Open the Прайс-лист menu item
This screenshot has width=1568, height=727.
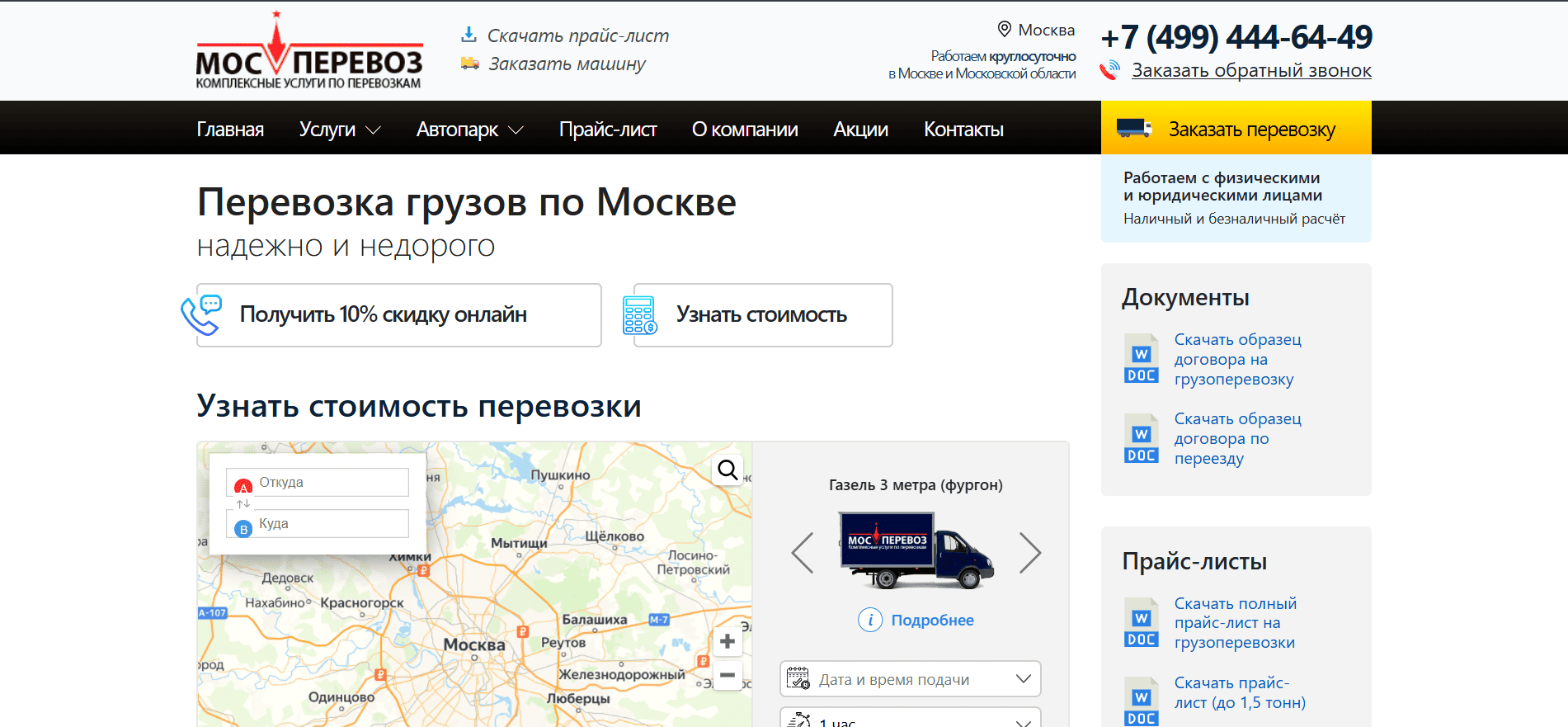(607, 130)
